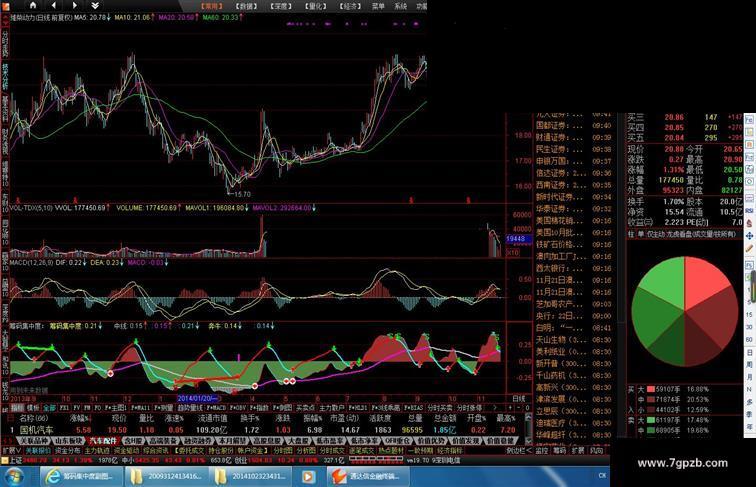Open the 2009312413416 folder taskbar item
This screenshot has height=487, width=756.
coord(165,476)
